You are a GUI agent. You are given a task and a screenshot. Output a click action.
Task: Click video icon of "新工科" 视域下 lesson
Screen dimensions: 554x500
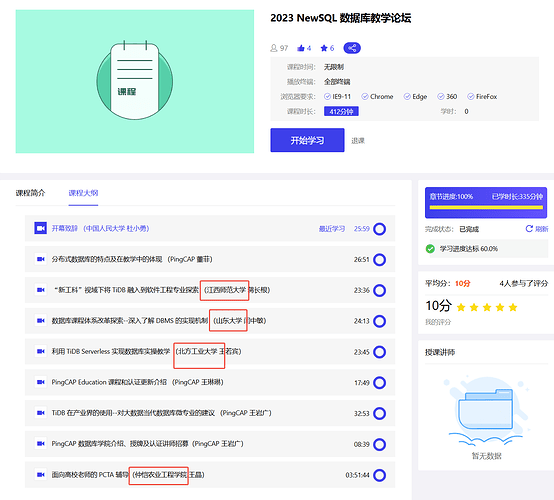point(41,290)
